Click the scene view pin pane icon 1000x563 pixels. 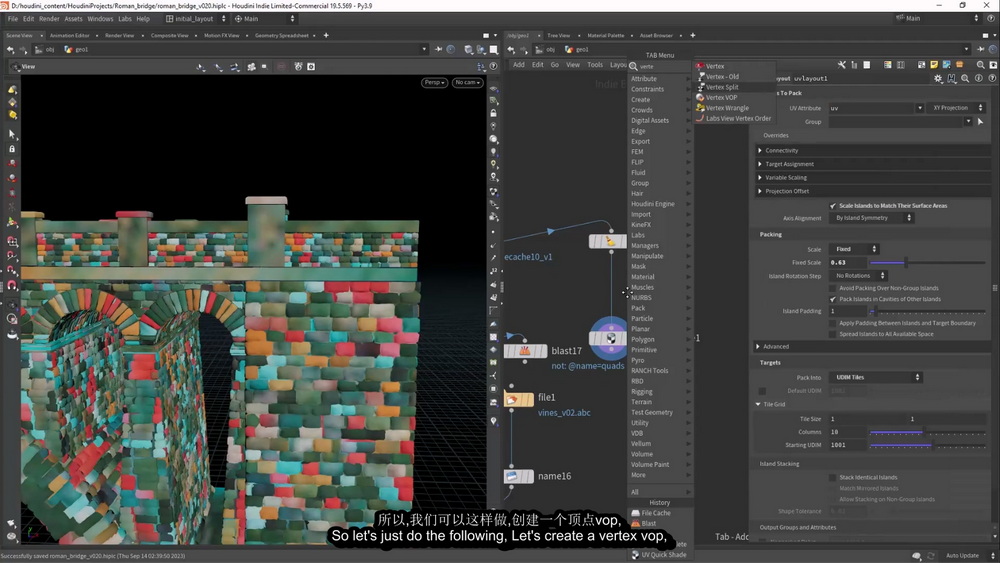click(x=438, y=49)
